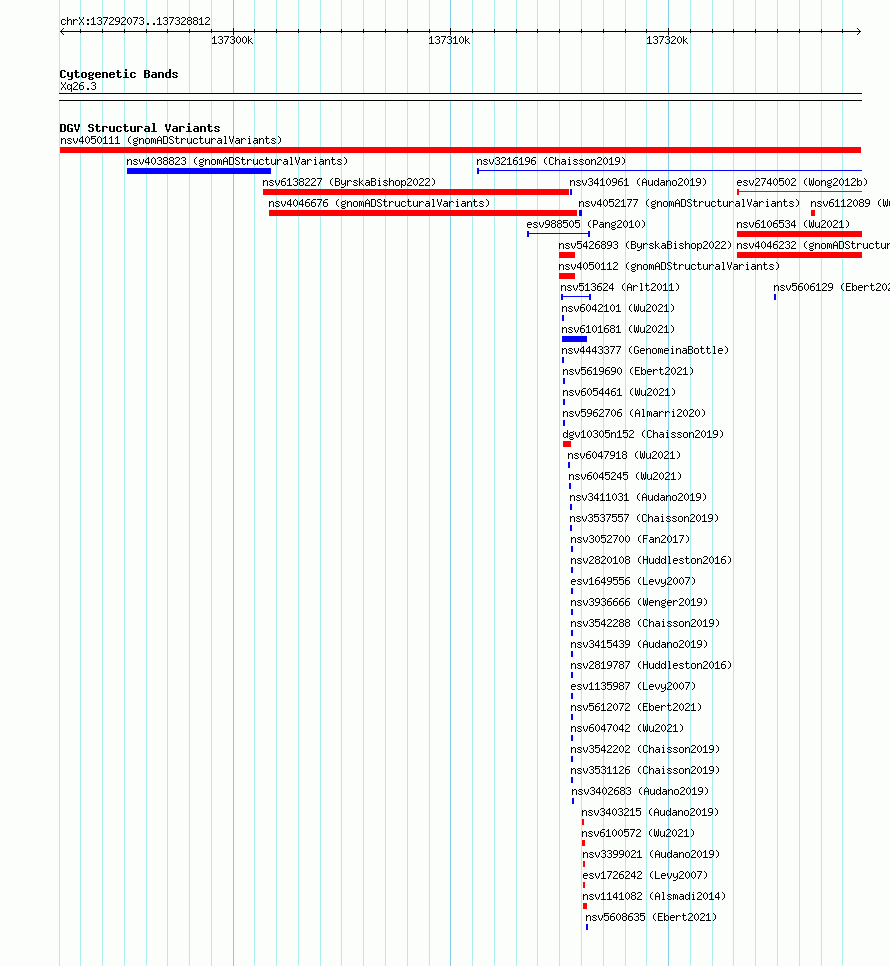Open nsv5962706 (Almarri2020) variant

pos(634,413)
